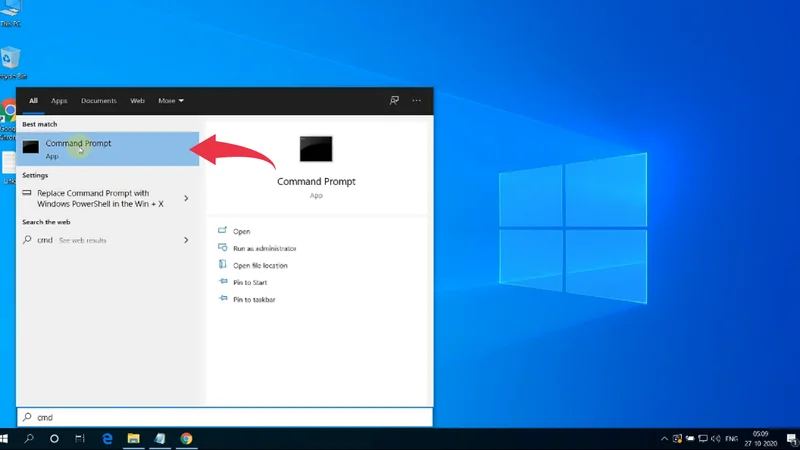
Task: Switch to the Documents search tab
Action: point(99,101)
